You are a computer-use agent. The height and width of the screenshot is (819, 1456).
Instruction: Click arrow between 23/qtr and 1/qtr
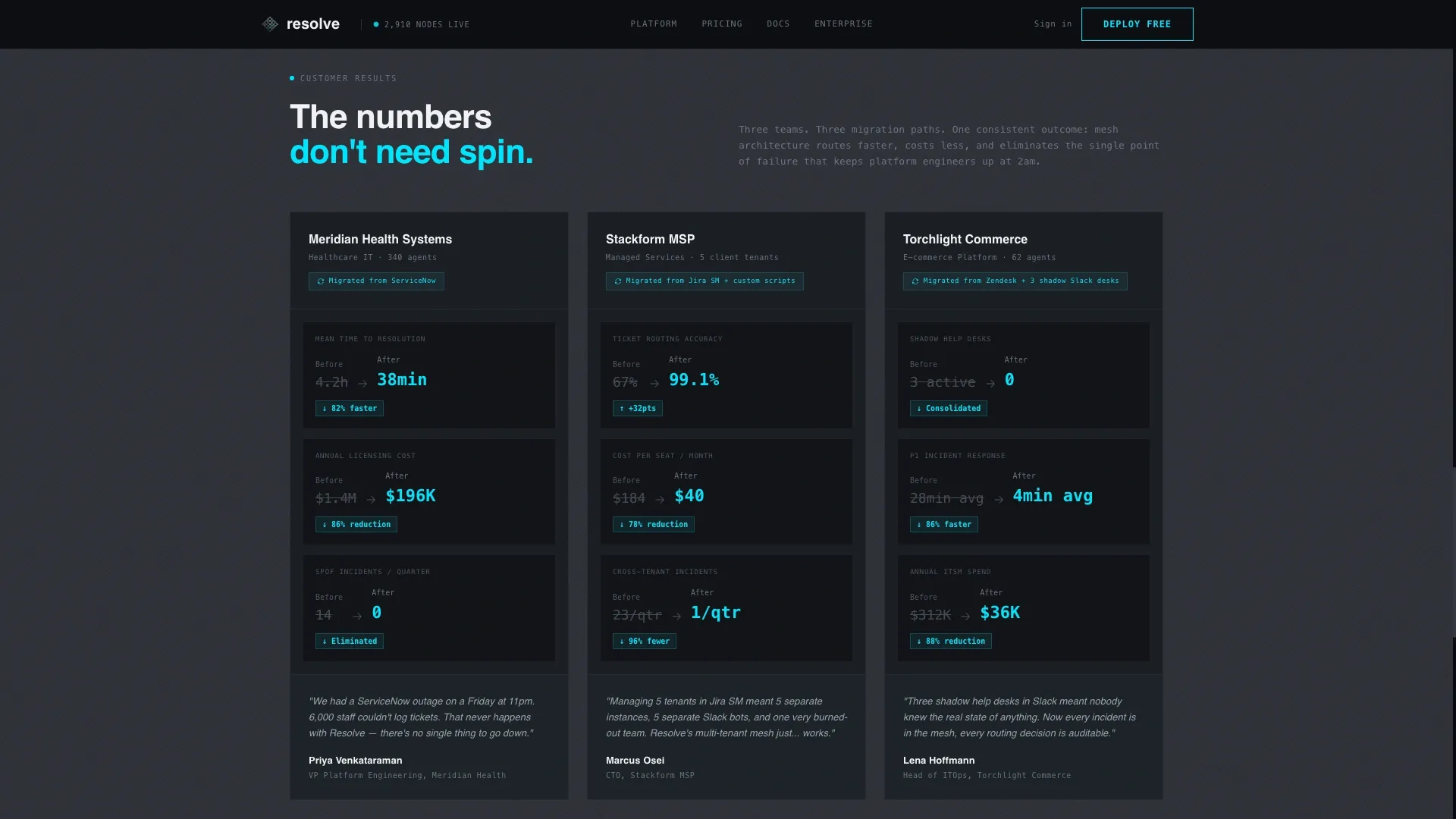pos(676,617)
